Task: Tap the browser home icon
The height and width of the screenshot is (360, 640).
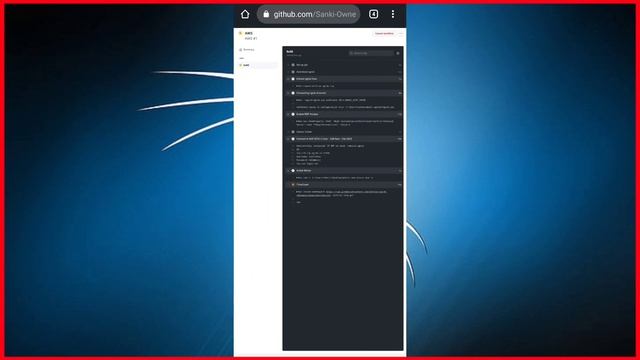Action: pyautogui.click(x=245, y=14)
